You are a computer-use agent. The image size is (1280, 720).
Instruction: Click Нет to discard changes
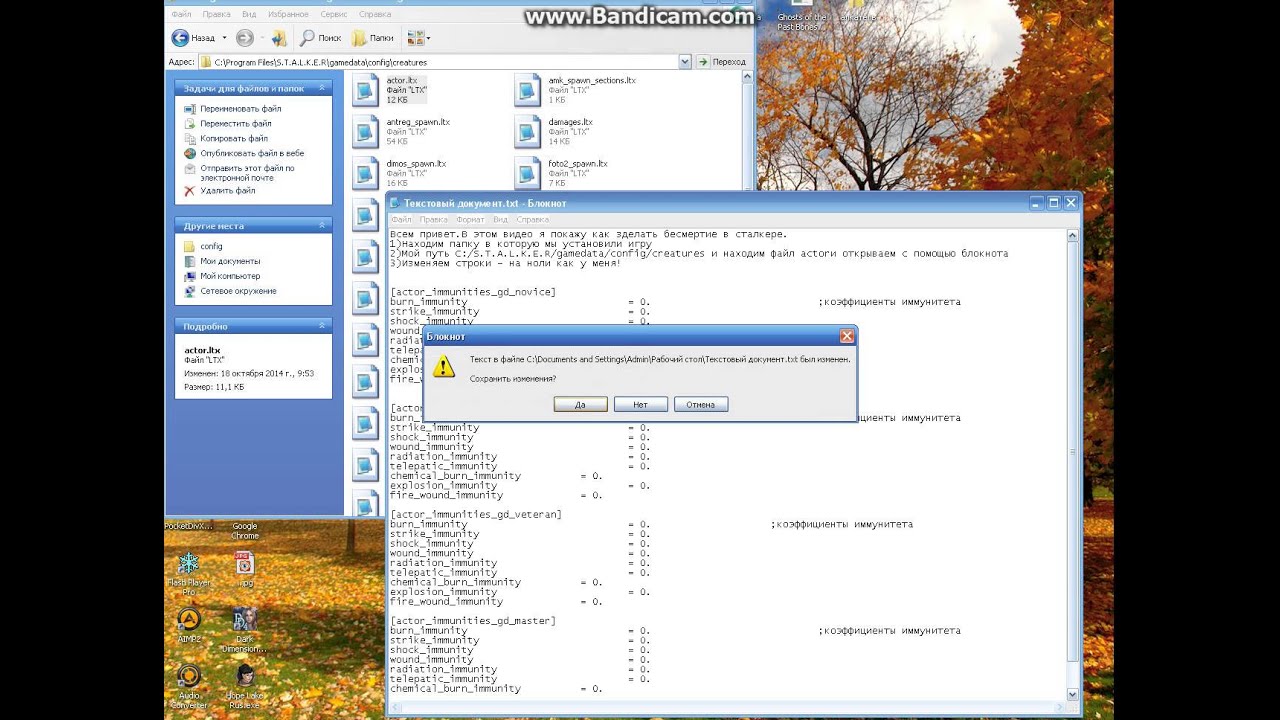(640, 405)
